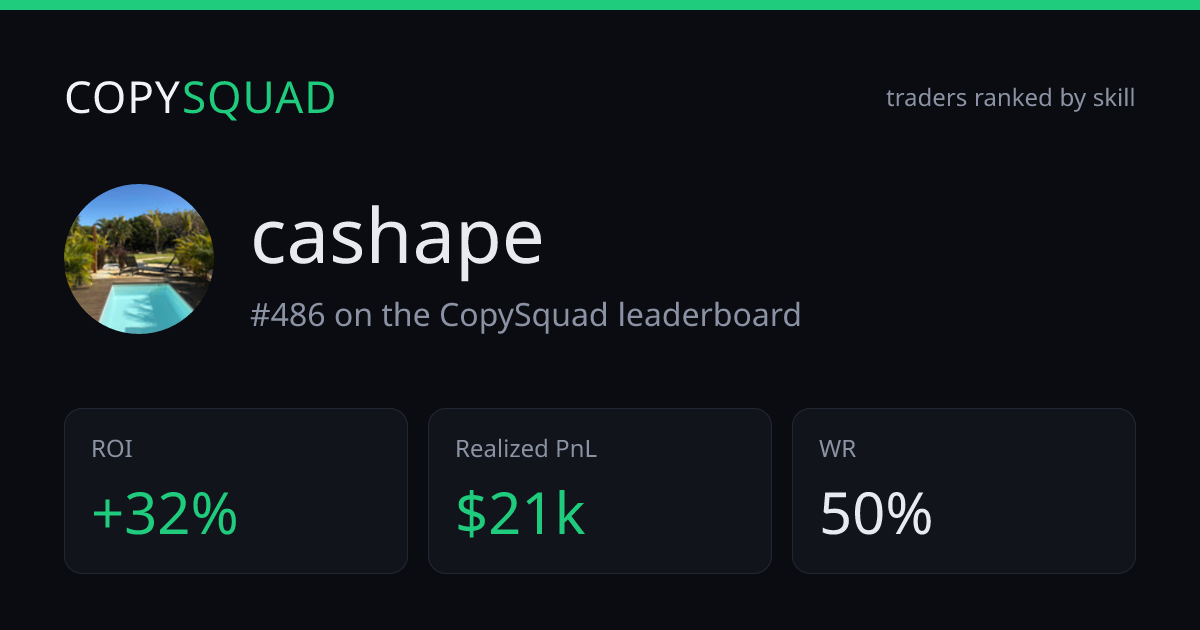Click the $21k PnL value
This screenshot has width=1200, height=630.
tap(520, 514)
